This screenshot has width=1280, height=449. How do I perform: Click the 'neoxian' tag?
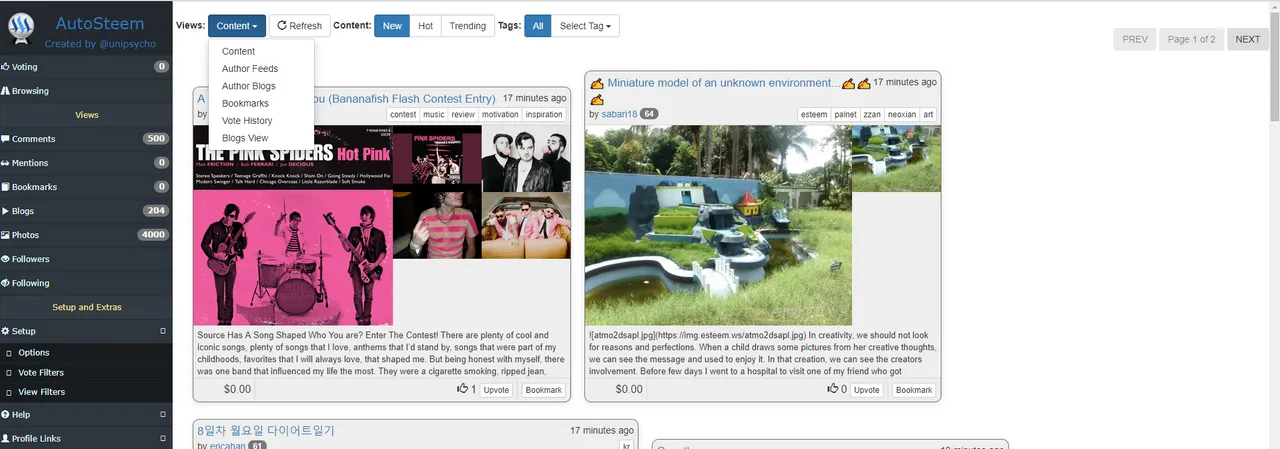pos(901,114)
